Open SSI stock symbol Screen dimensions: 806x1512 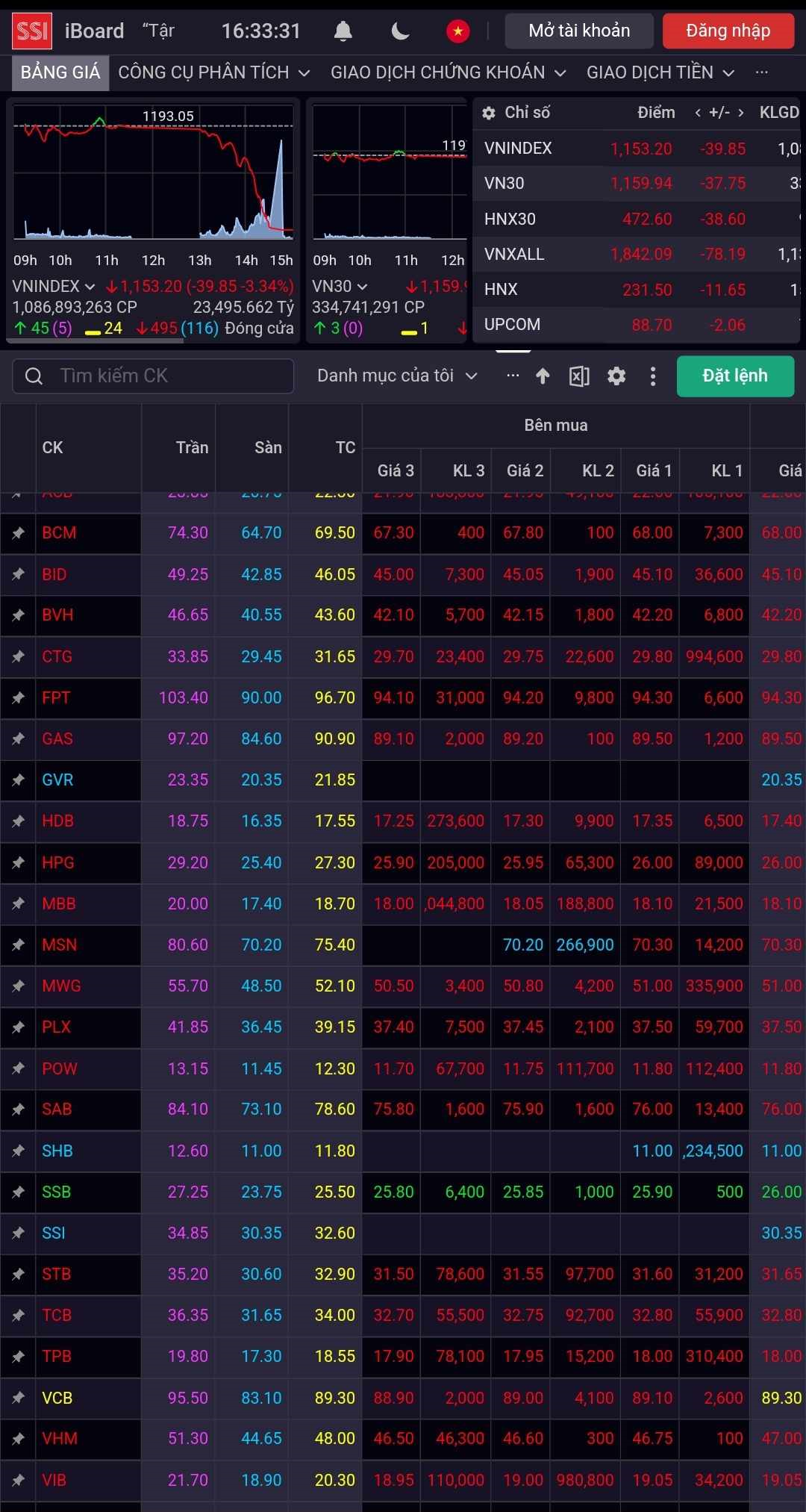click(54, 1233)
